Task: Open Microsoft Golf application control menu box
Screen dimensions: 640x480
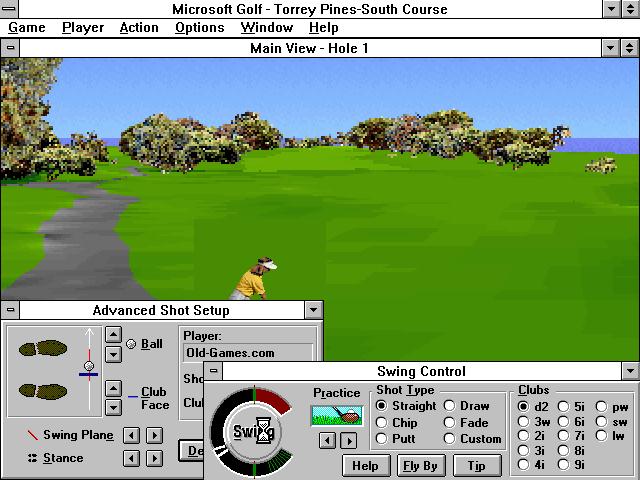Action: (9, 9)
